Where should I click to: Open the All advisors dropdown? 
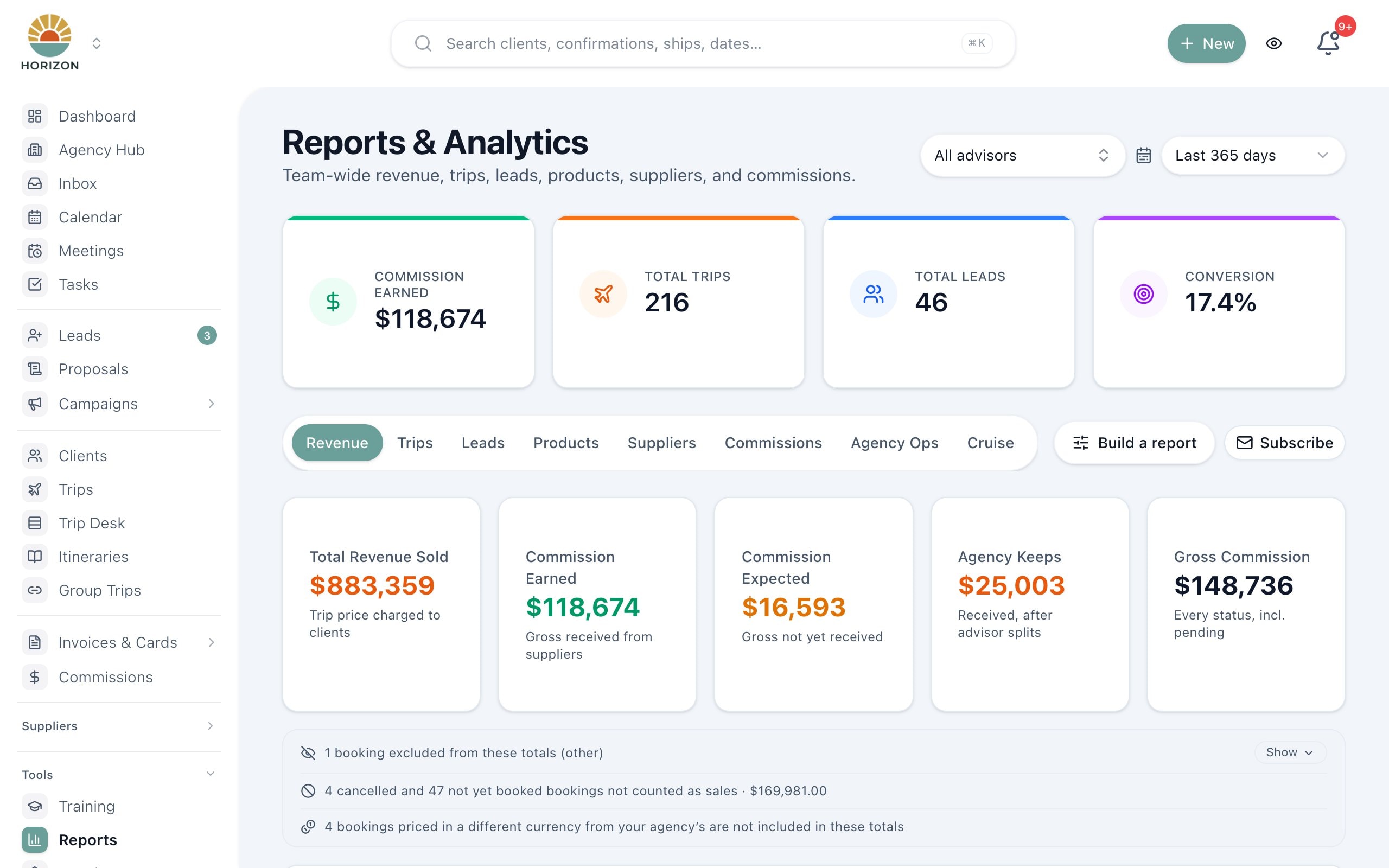[x=1022, y=156]
